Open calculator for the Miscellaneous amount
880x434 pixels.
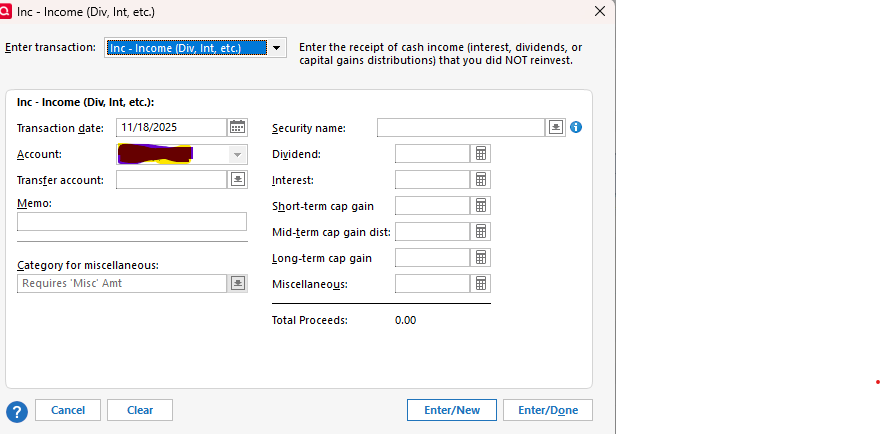pos(481,284)
